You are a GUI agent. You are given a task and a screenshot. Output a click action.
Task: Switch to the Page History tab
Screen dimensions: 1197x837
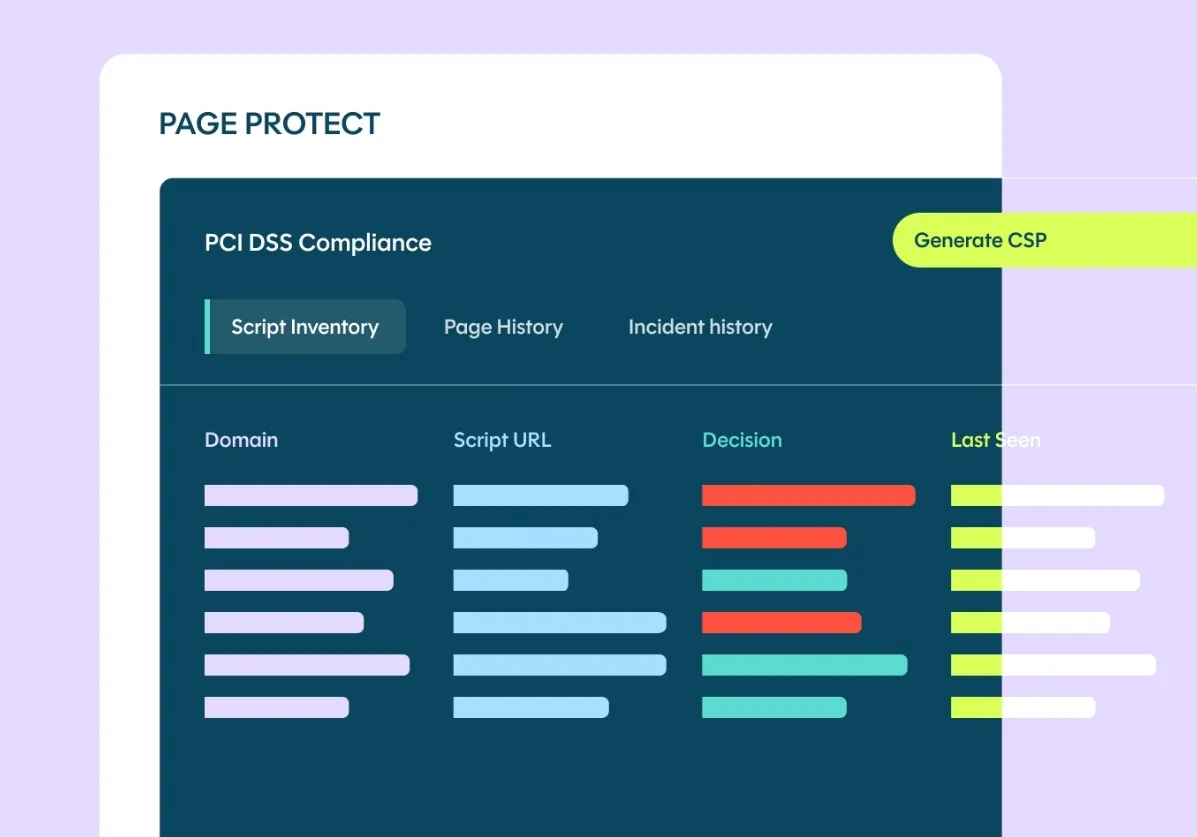coord(503,327)
